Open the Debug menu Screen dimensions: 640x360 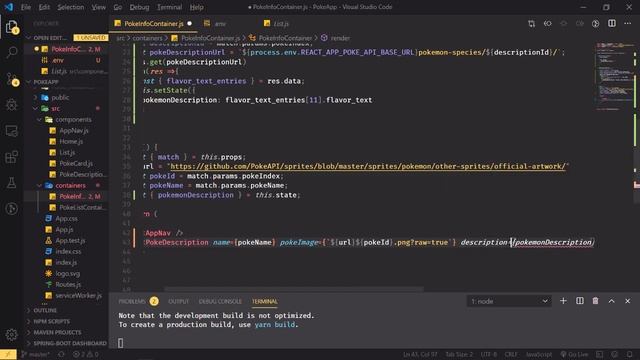139,7
